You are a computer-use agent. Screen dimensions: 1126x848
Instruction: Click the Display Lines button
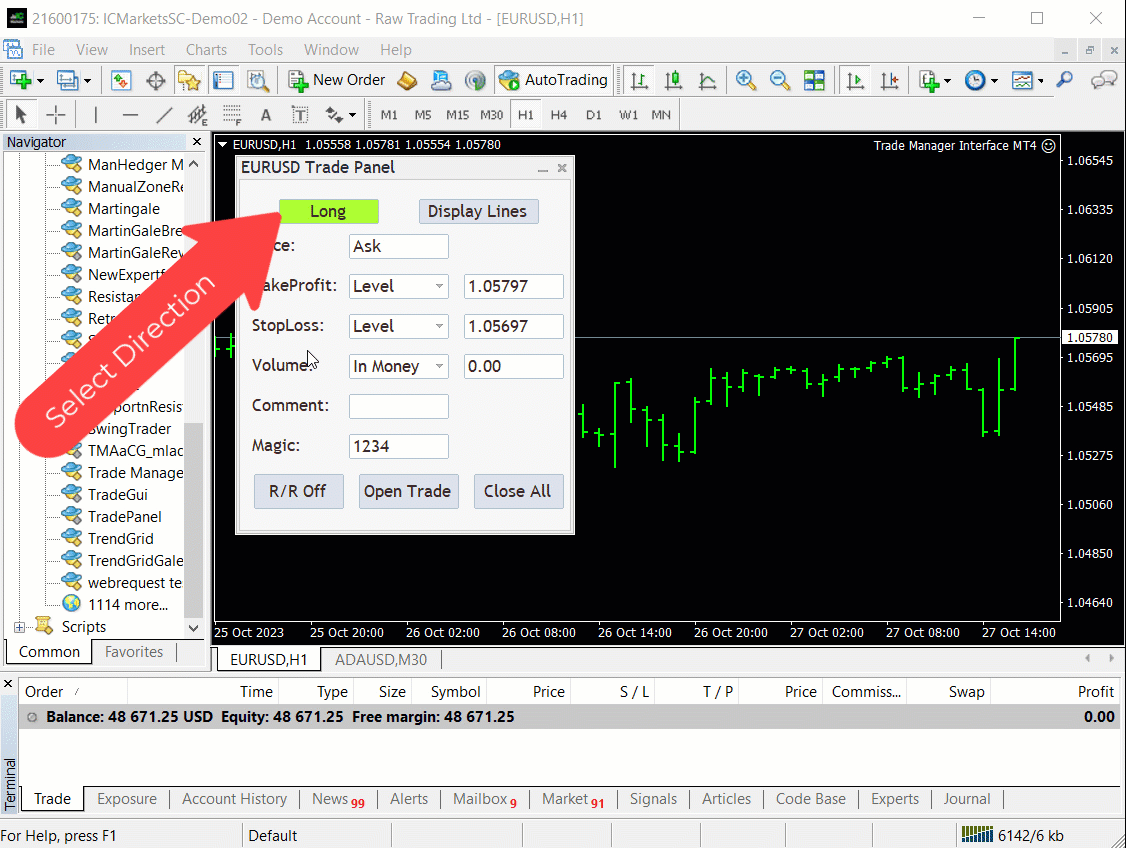pos(478,211)
